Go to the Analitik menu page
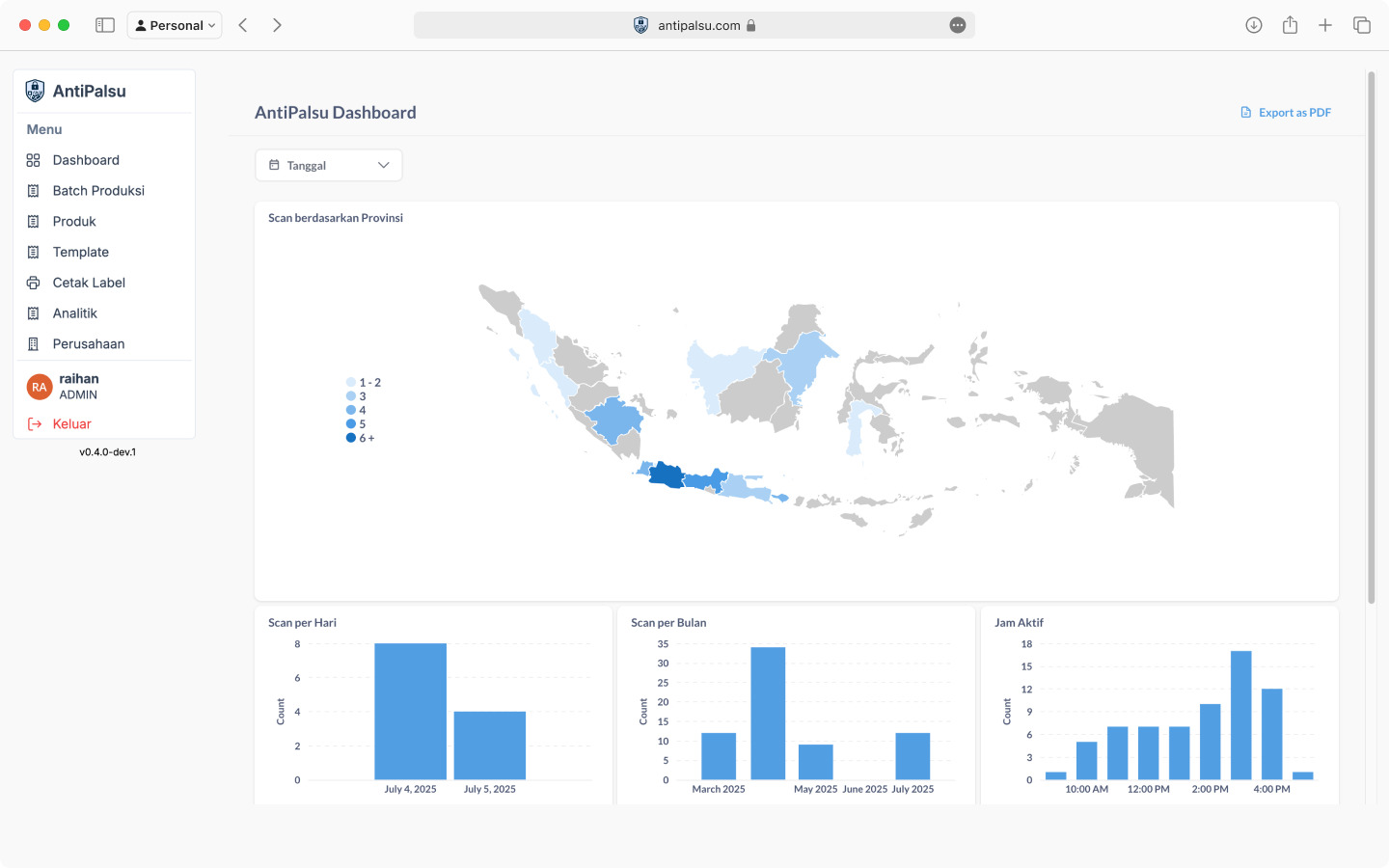This screenshot has width=1389, height=868. pos(75,313)
